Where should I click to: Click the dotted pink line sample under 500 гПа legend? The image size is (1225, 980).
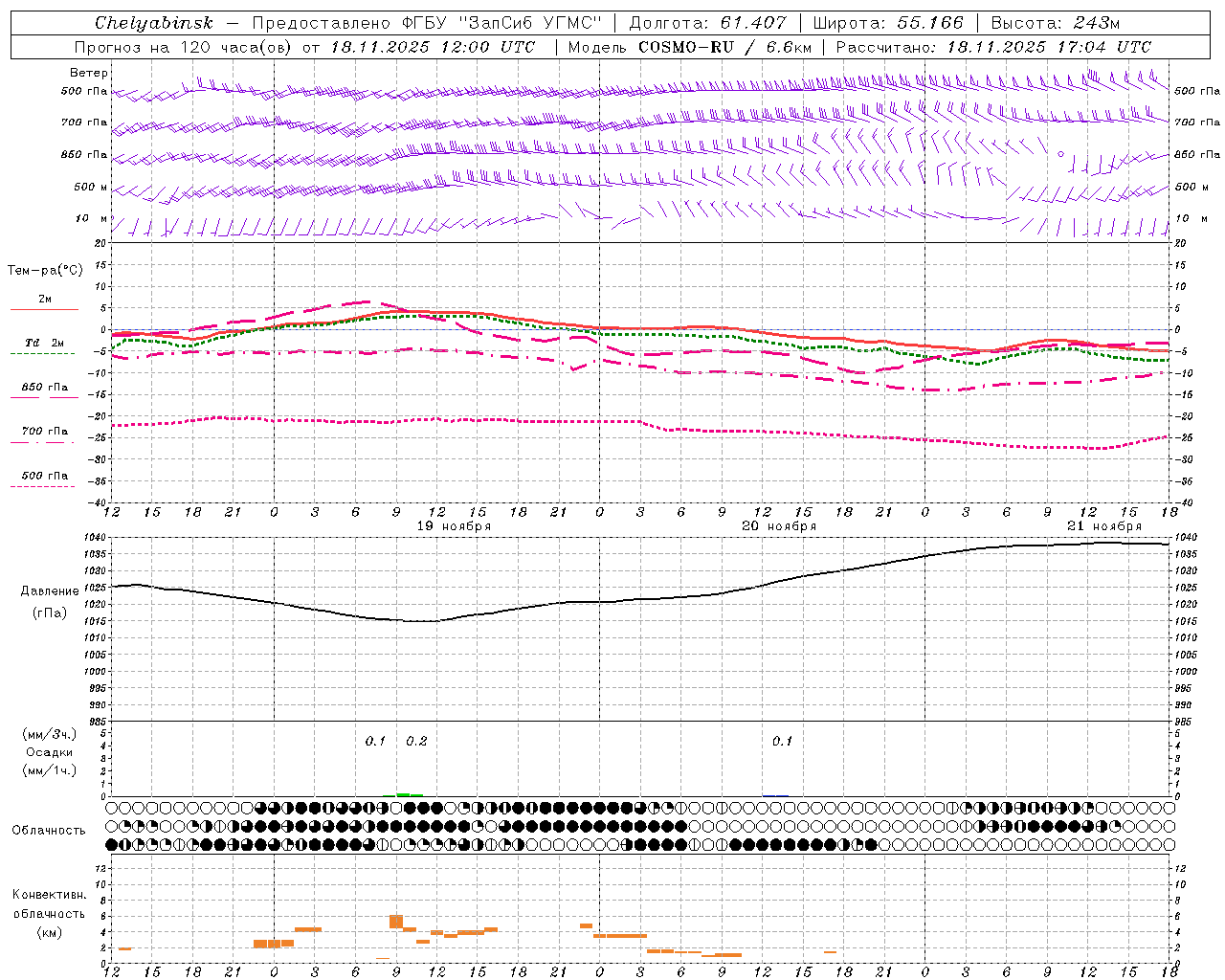pyautogui.click(x=42, y=486)
